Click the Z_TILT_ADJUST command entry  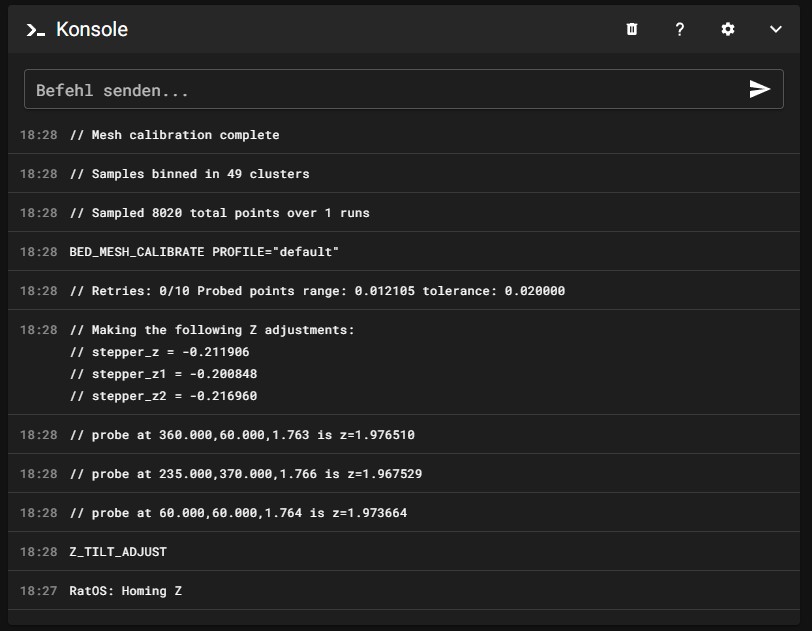pyautogui.click(x=118, y=552)
